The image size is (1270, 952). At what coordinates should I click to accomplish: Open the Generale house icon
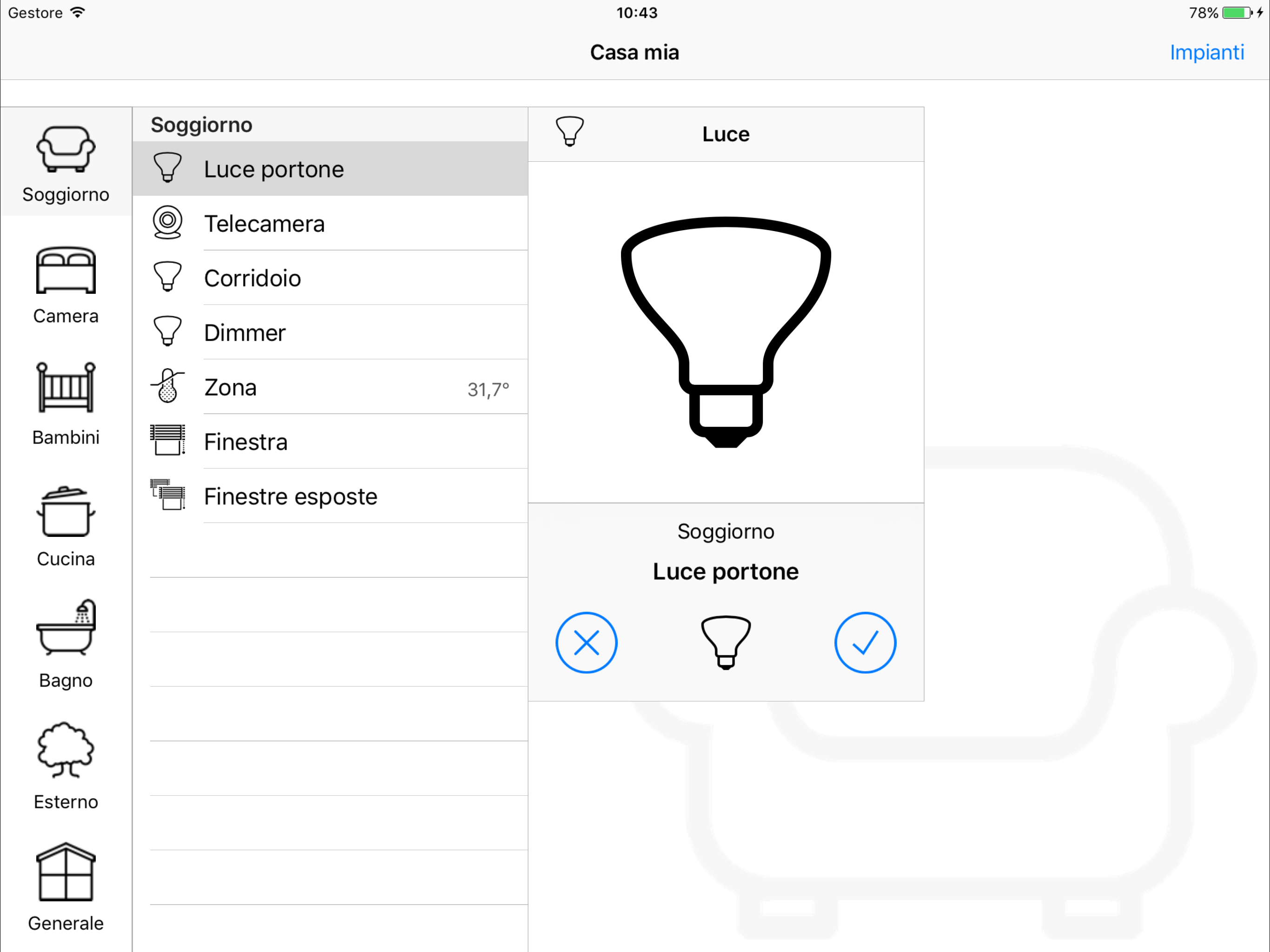point(66,872)
